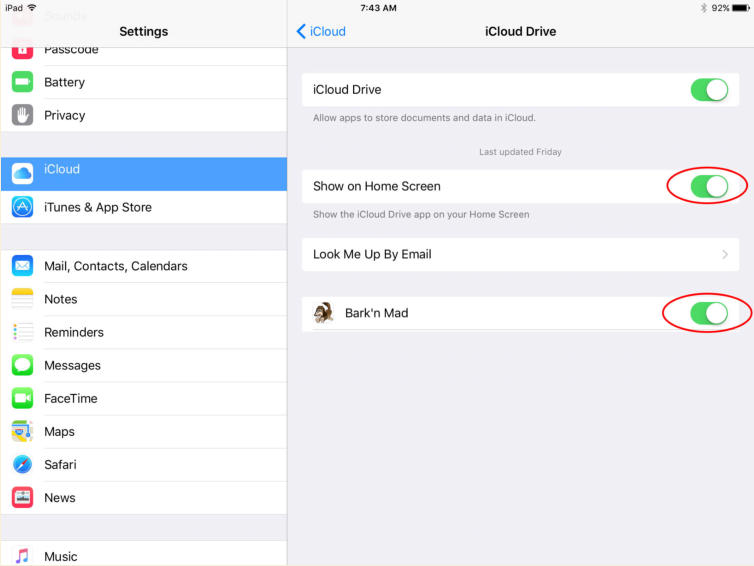This screenshot has height=566, width=754.
Task: Open News settings in sidebar
Action: tap(59, 497)
